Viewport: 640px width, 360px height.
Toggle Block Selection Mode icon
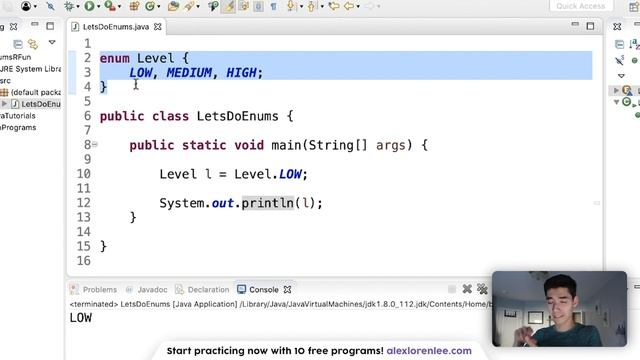coord(258,6)
